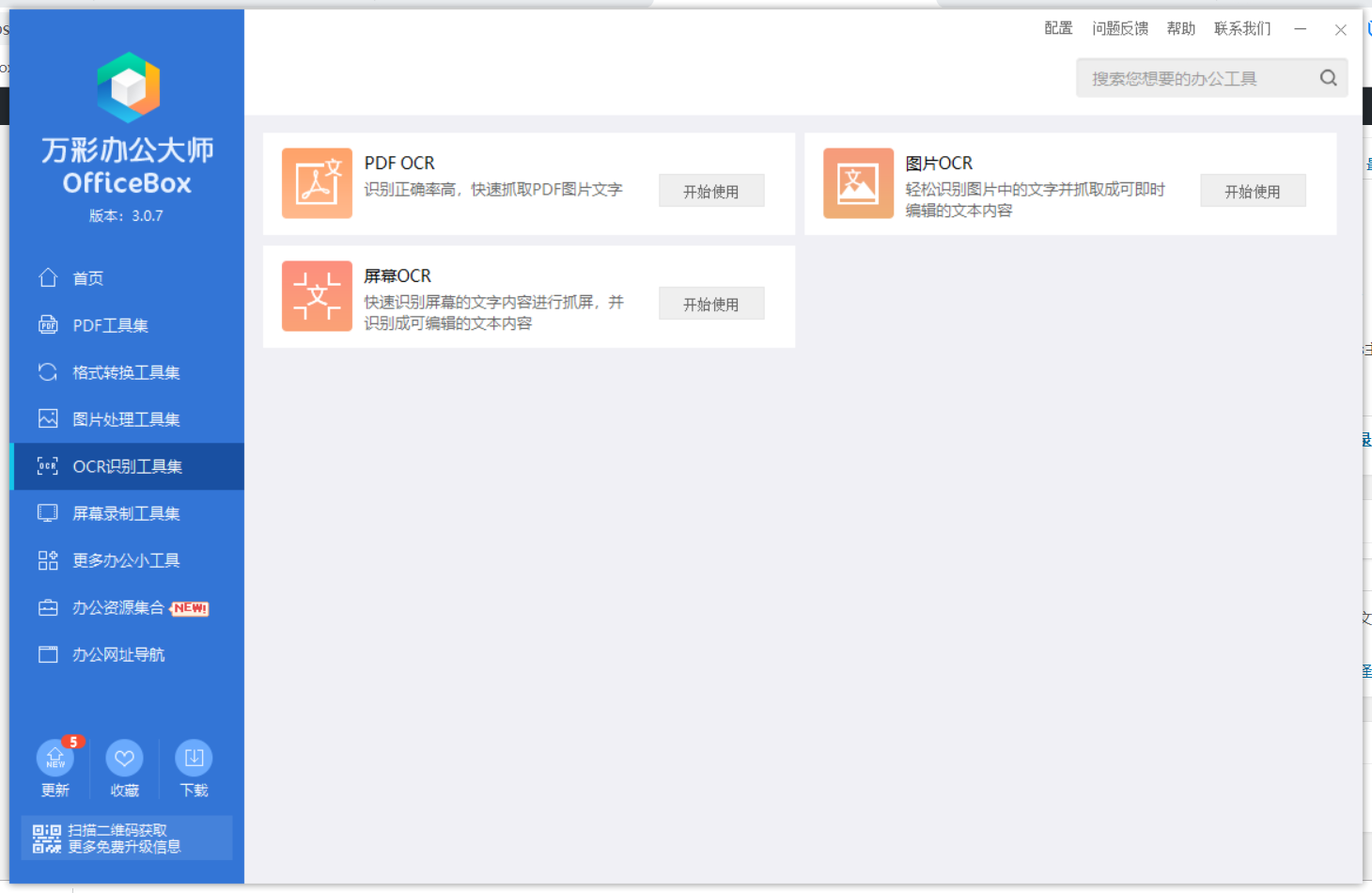Image resolution: width=1372 pixels, height=893 pixels.
Task: Open PDF工具集 in sidebar
Action: 127,325
